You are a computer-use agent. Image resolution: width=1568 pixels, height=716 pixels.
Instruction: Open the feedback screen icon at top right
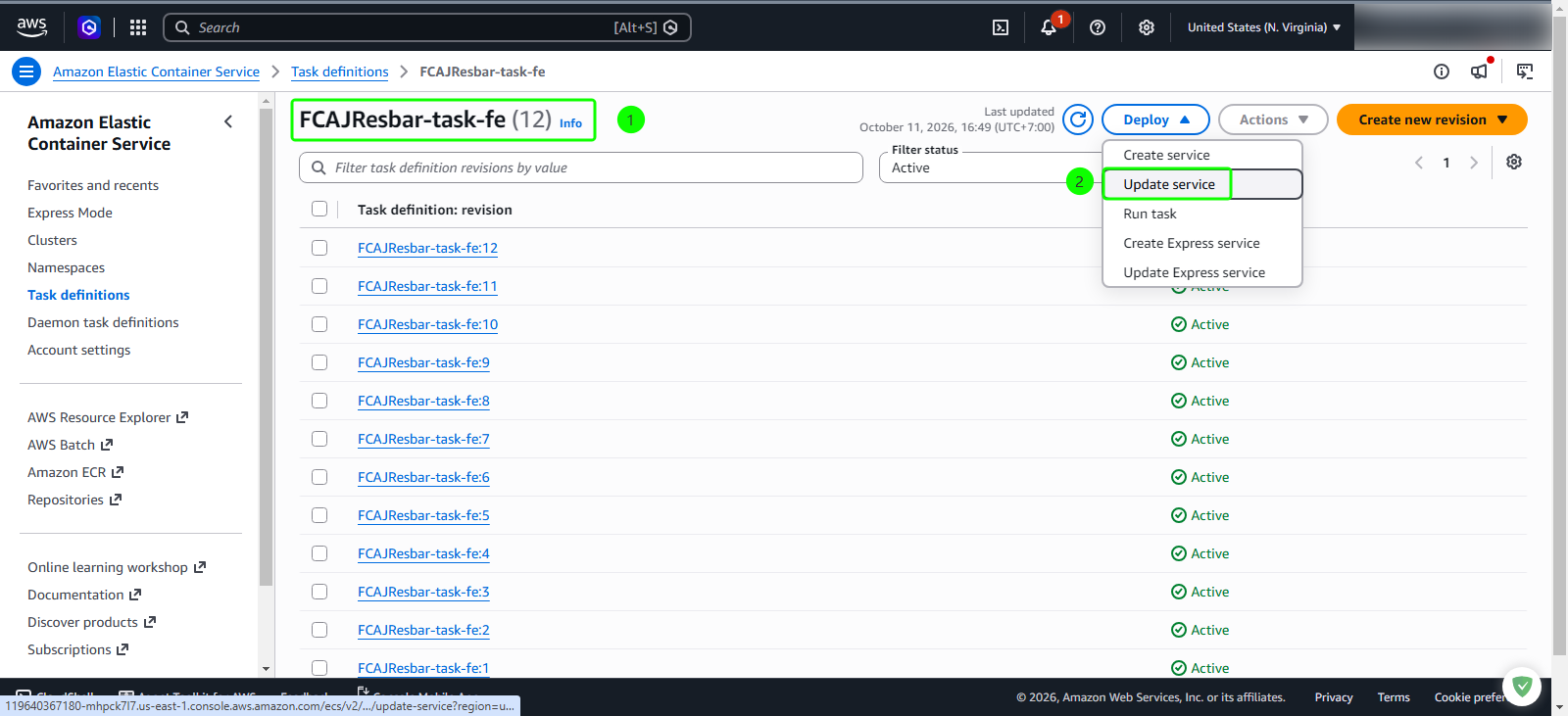pos(1525,72)
